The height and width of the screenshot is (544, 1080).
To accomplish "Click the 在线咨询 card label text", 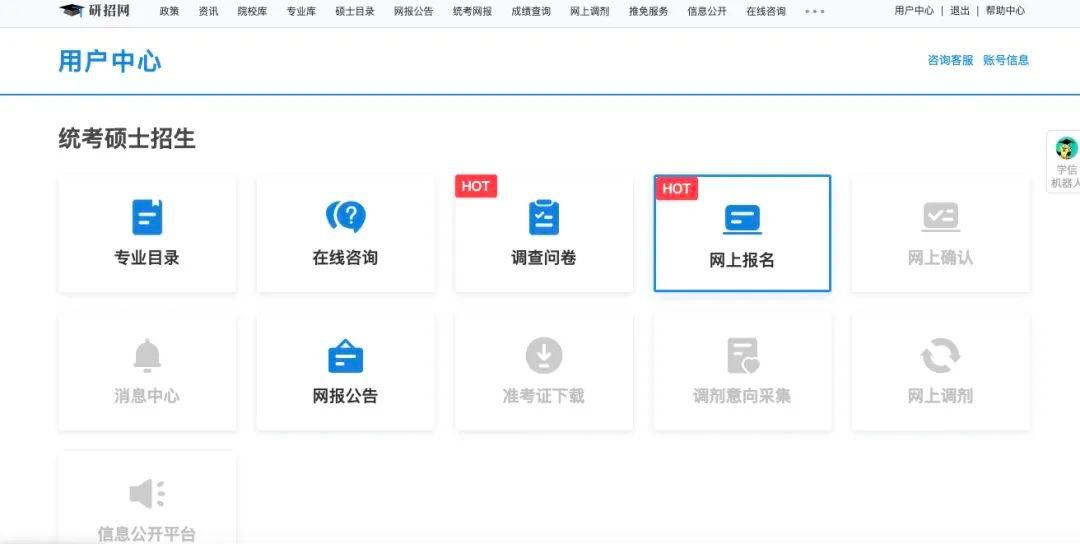I will (345, 258).
